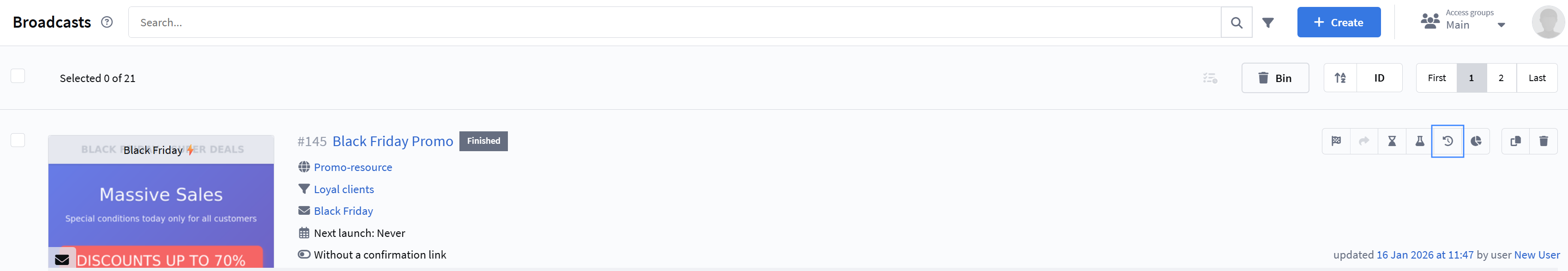1568x271 pixels.
Task: Toggle the select-all broadcasts checkbox
Action: [18, 76]
